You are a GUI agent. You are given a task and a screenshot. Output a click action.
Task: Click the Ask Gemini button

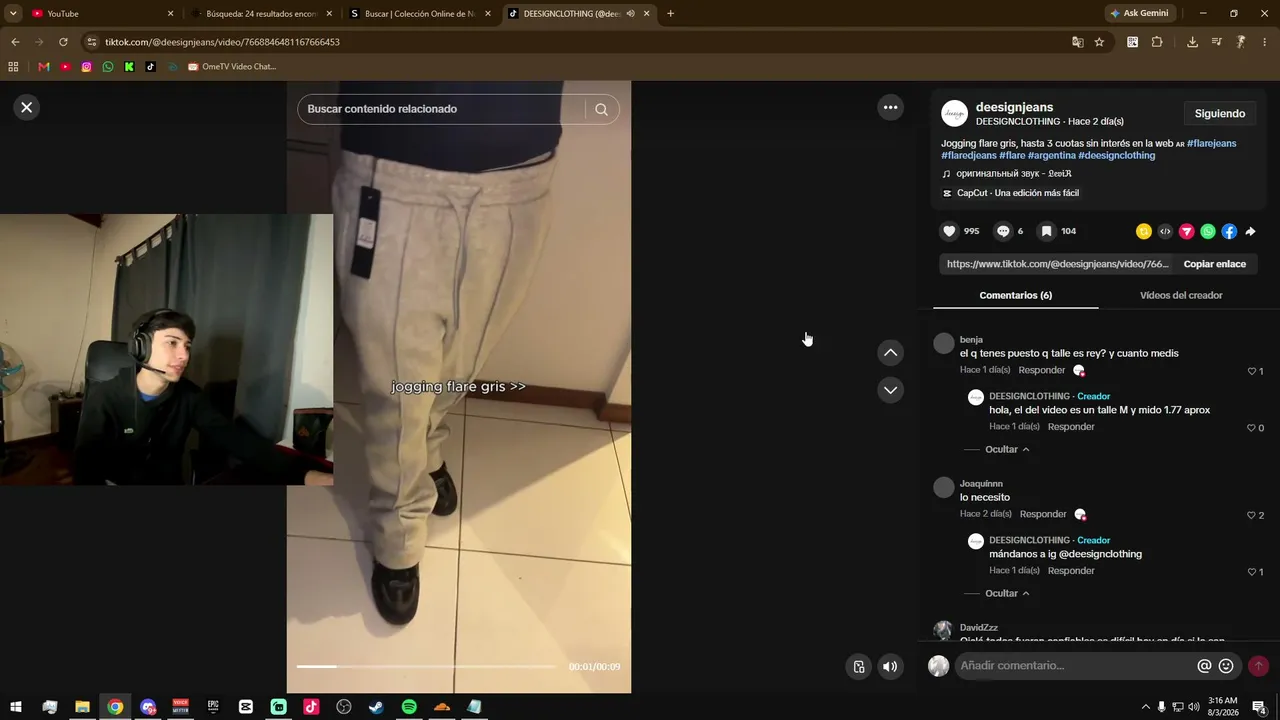[x=1139, y=14]
